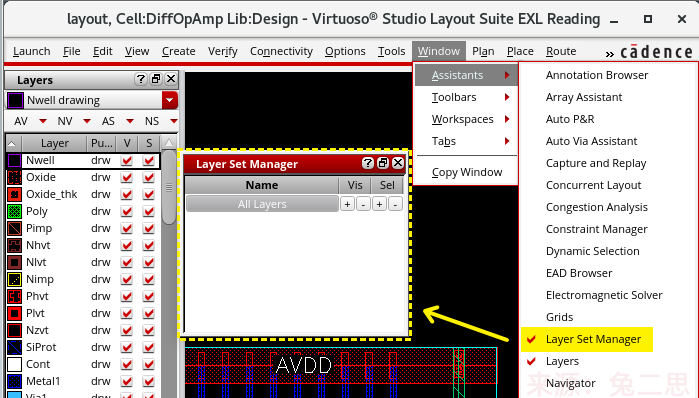
Task: Click the Oxide_thk layer pattern icon
Action: click(x=14, y=194)
